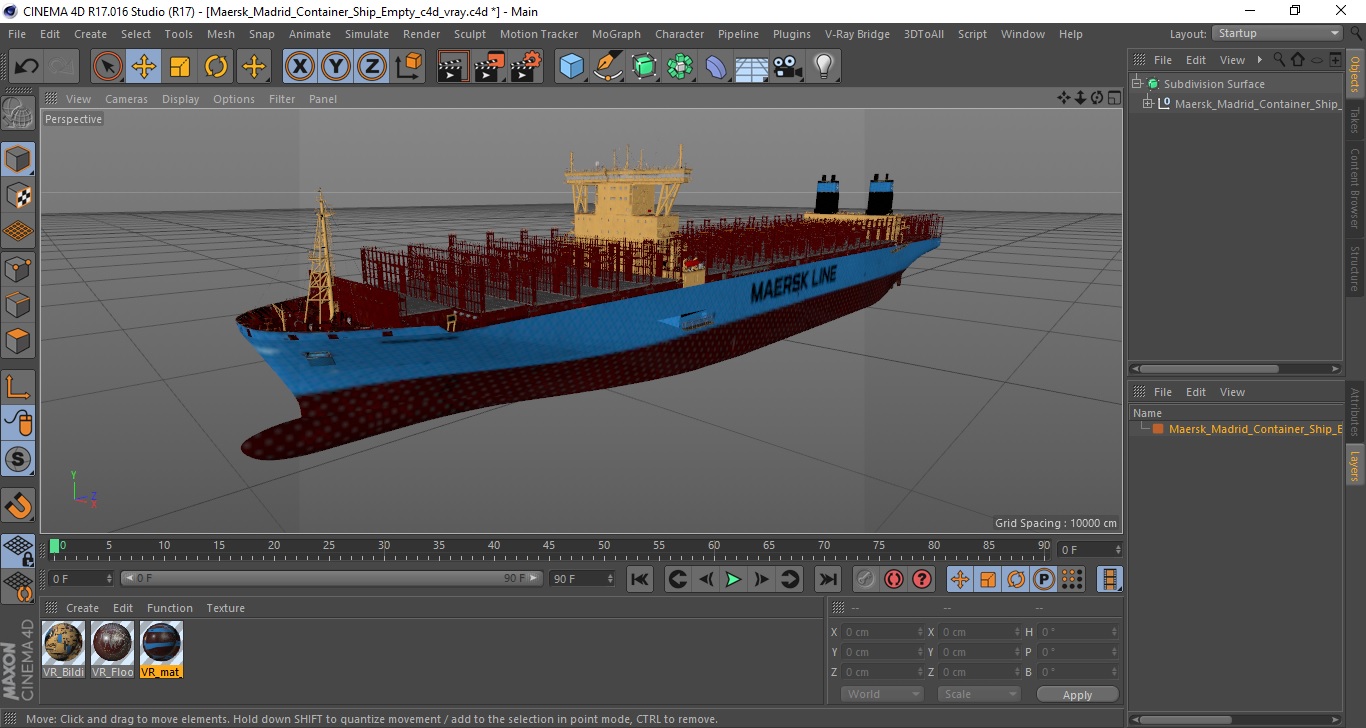The height and width of the screenshot is (728, 1366).
Task: Go to end of animation
Action: coord(827,579)
